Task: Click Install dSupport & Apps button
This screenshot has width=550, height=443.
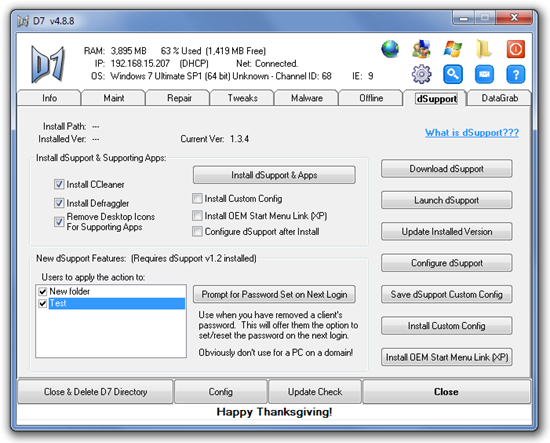Action: click(274, 175)
